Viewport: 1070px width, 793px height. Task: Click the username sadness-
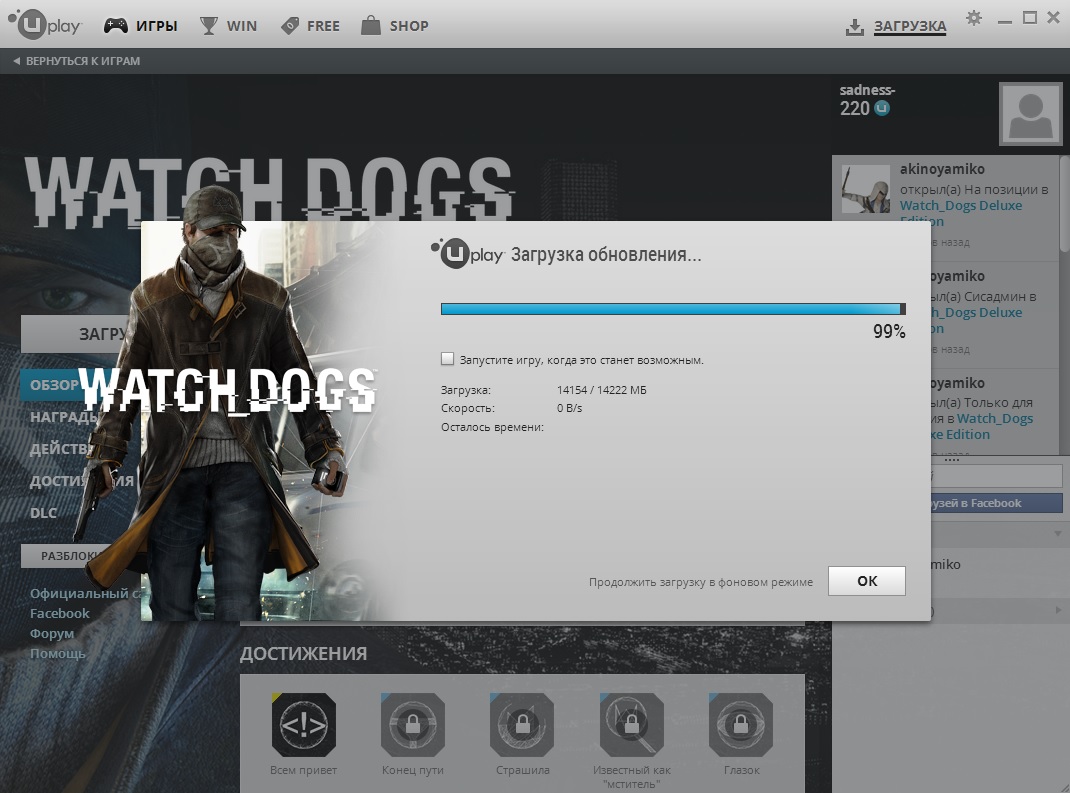pyautogui.click(x=867, y=90)
